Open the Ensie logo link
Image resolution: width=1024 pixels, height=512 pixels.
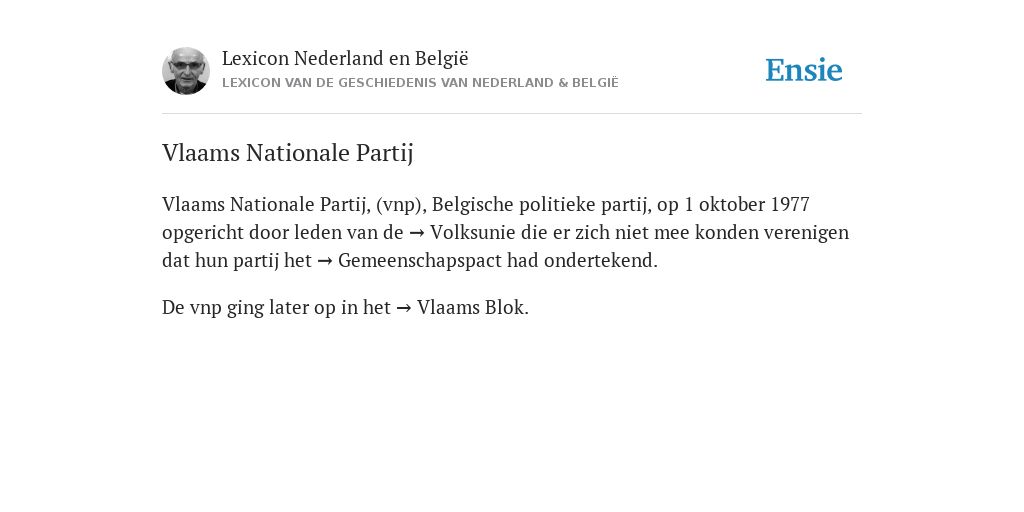click(x=804, y=70)
